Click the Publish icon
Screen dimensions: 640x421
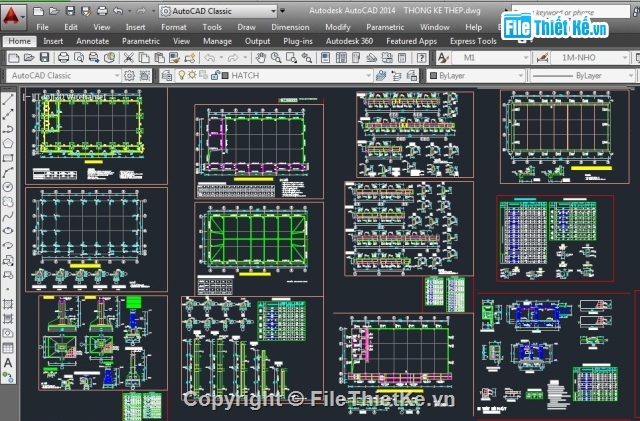pos(94,58)
